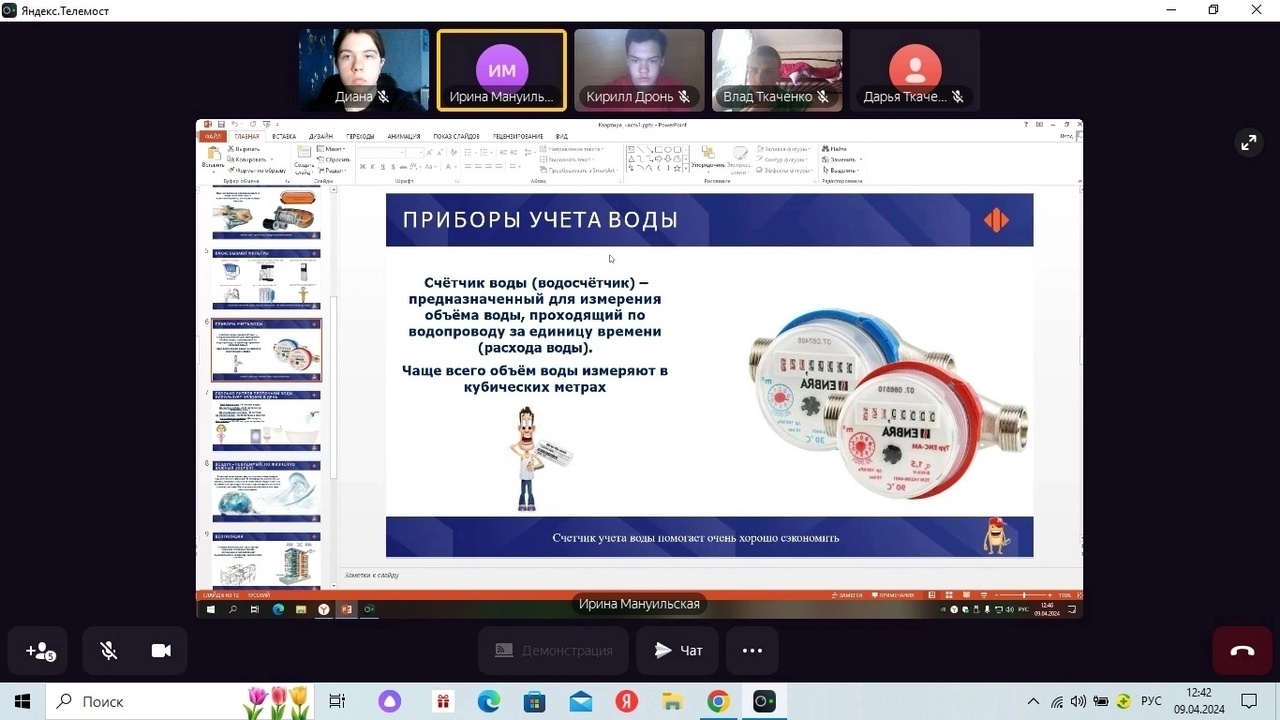The image size is (1280, 720).
Task: Open the Windows Start menu
Action: tap(22, 701)
